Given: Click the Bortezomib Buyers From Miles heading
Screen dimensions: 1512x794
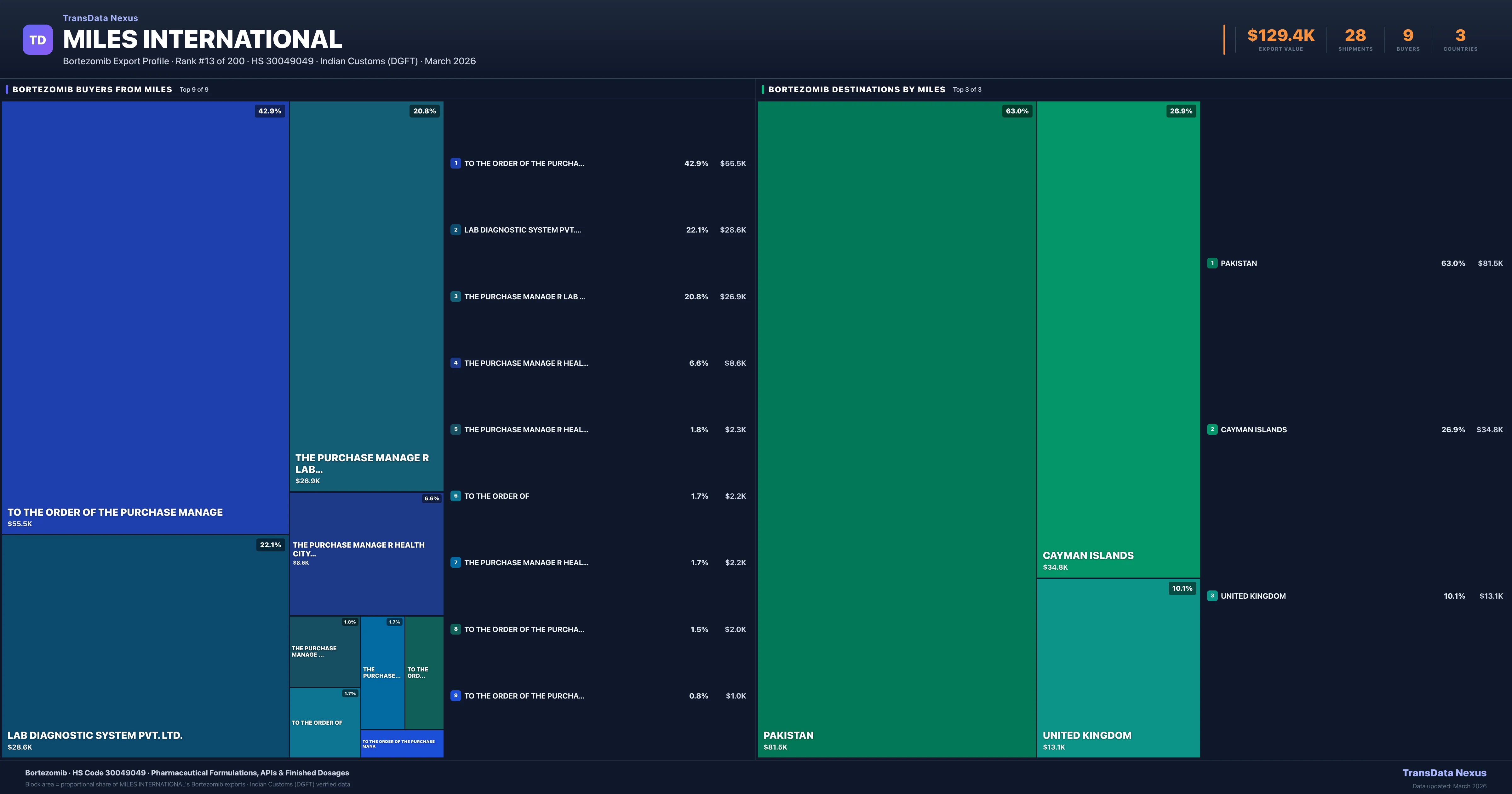Looking at the screenshot, I should pyautogui.click(x=92, y=89).
